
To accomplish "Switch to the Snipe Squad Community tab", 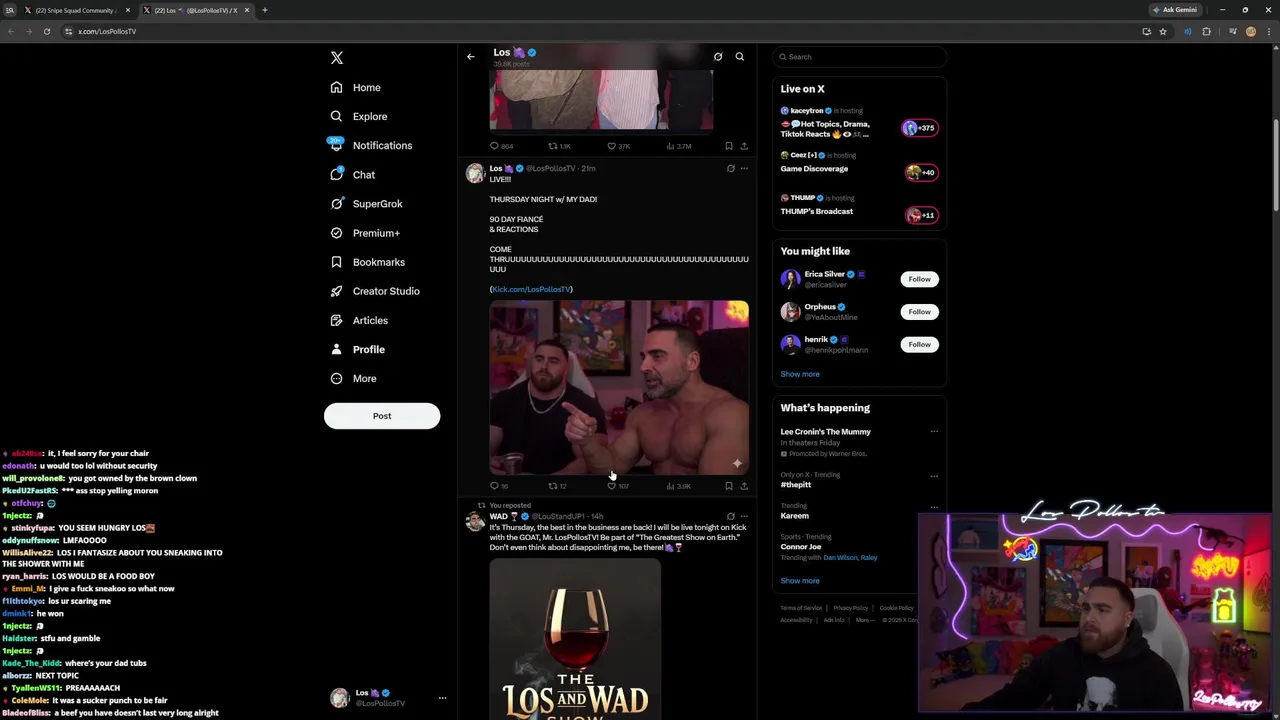I will click(75, 10).
